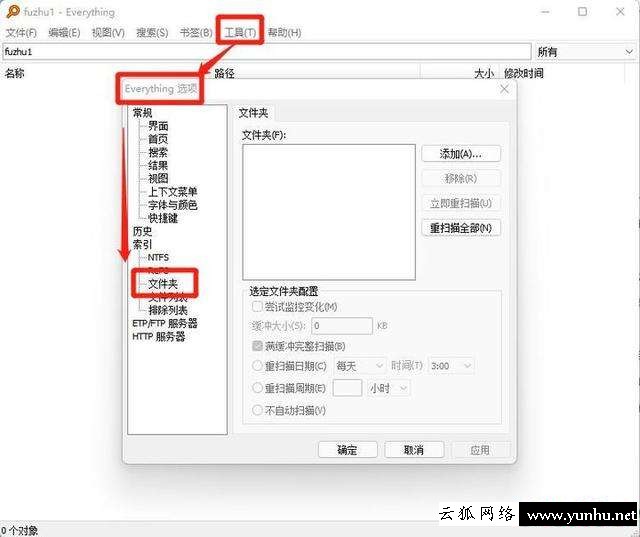Screen dimensions: 640x537
Task: Select the 不自动扫描(V) radio button
Action: pos(257,410)
